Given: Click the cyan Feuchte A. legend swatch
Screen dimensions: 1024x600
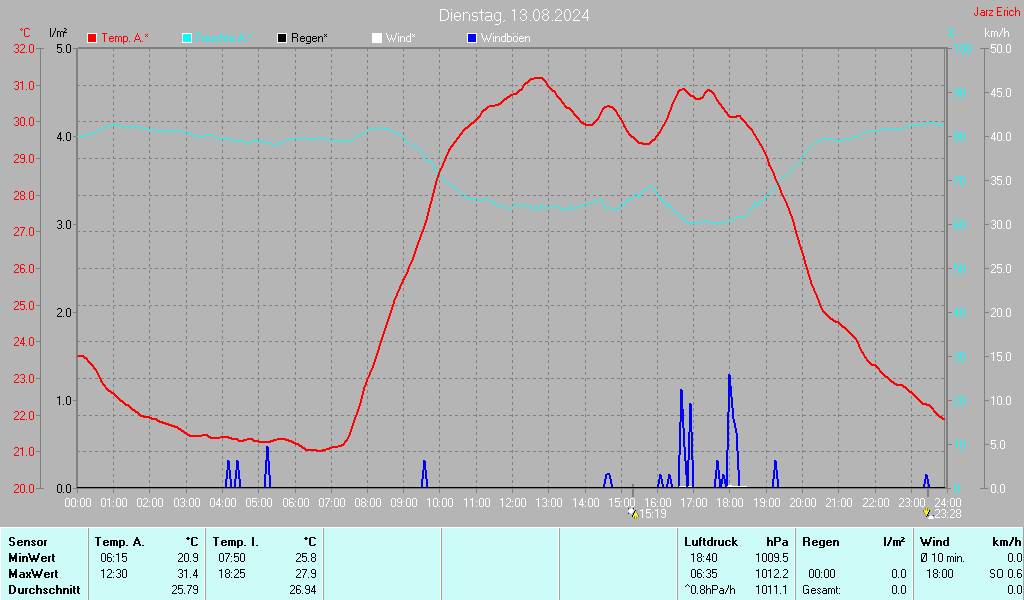Looking at the screenshot, I should (187, 38).
